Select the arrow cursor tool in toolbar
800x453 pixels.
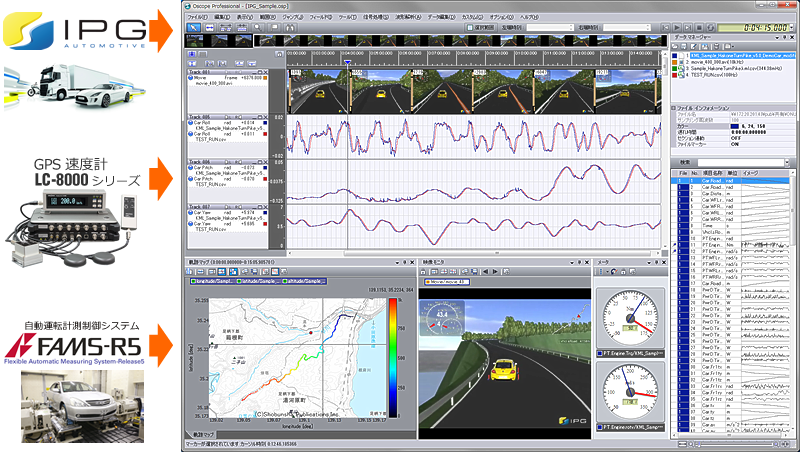pyautogui.click(x=194, y=28)
